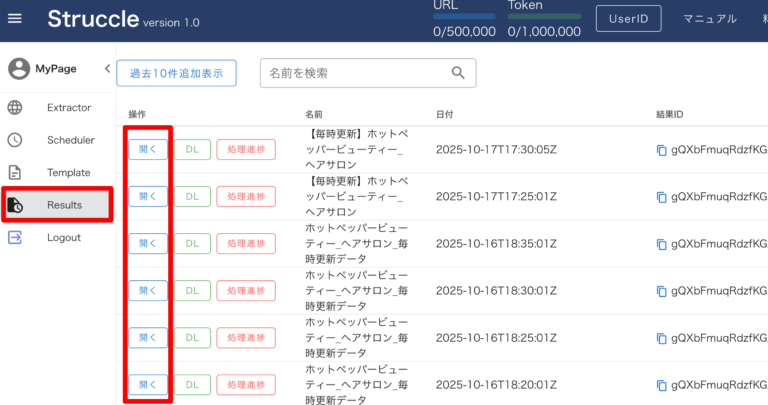Open the マニュアル link in header
768x405 pixels.
pyautogui.click(x=709, y=19)
